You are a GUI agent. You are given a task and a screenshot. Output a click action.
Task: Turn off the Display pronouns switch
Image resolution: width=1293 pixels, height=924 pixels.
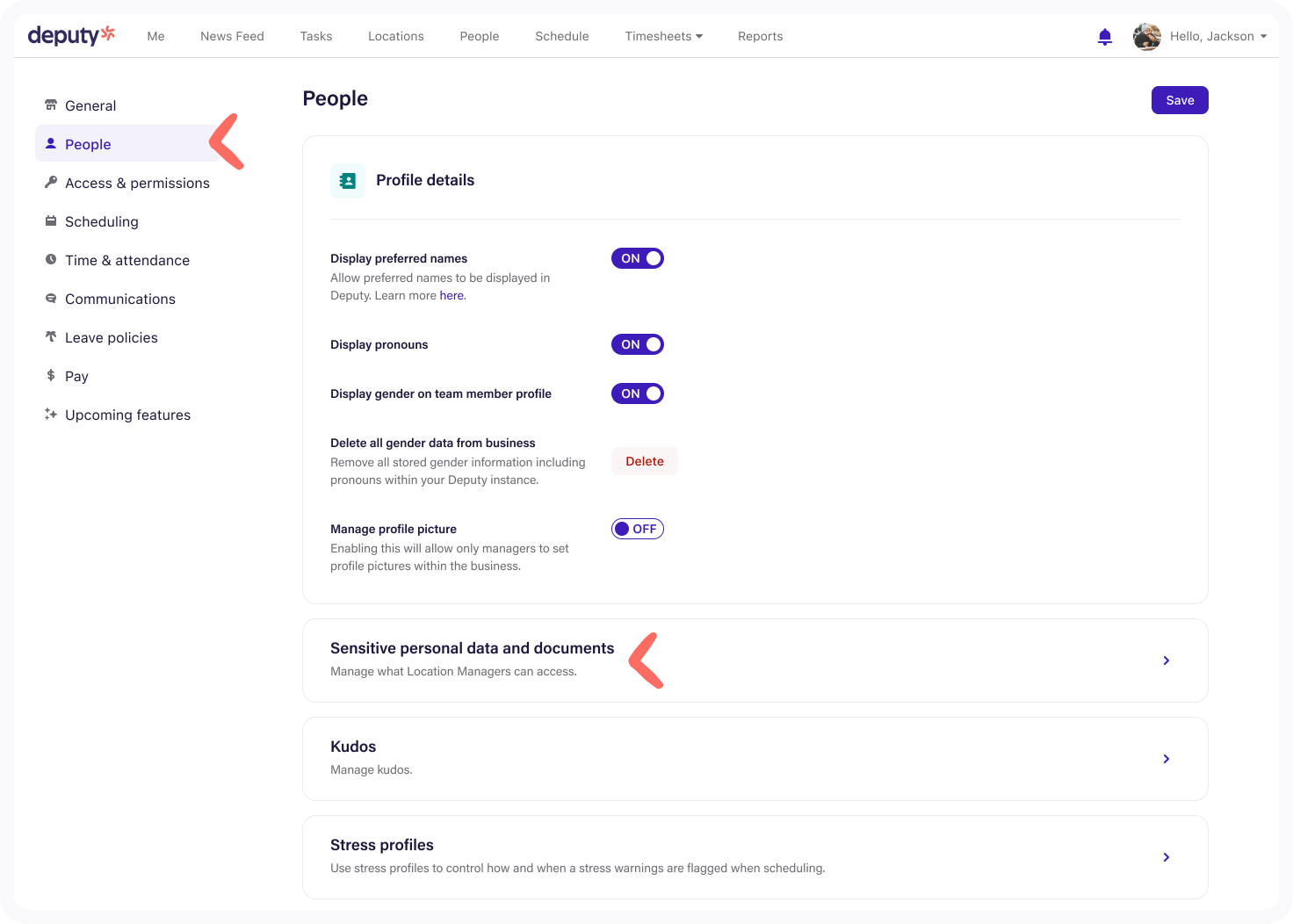click(637, 344)
